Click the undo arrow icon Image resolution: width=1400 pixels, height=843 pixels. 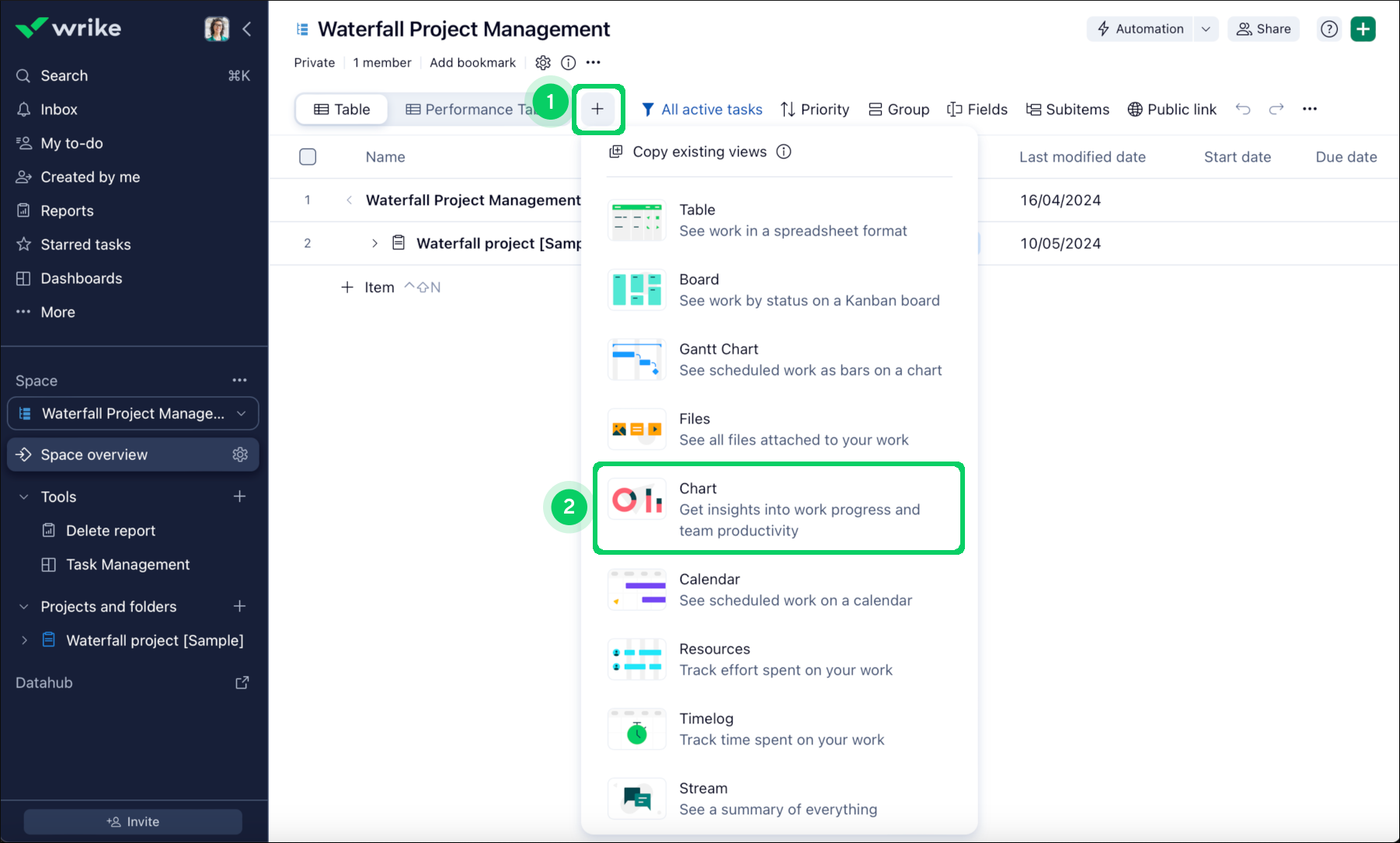[1243, 110]
